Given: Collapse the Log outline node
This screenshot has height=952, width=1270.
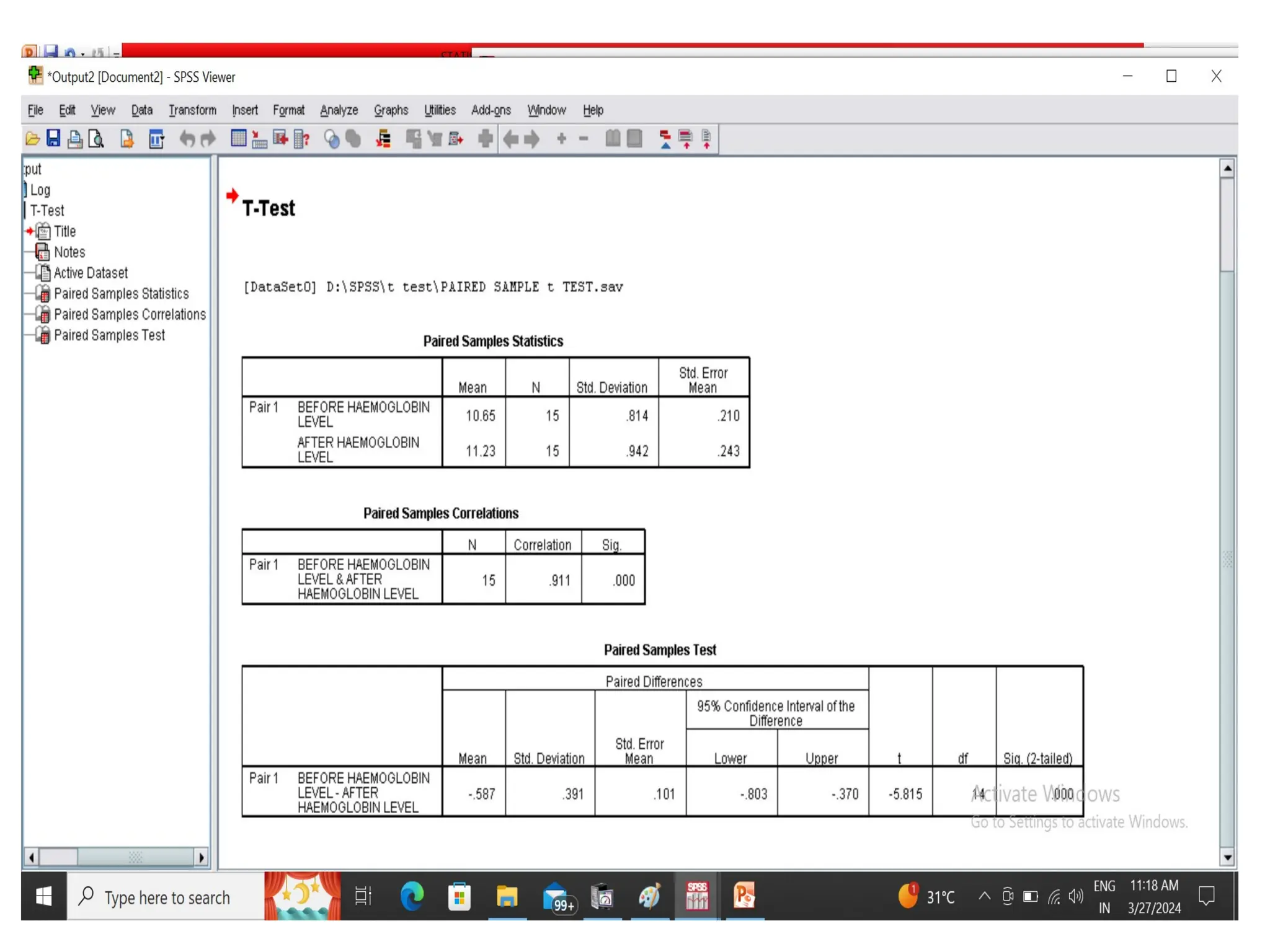Looking at the screenshot, I should click(x=25, y=190).
